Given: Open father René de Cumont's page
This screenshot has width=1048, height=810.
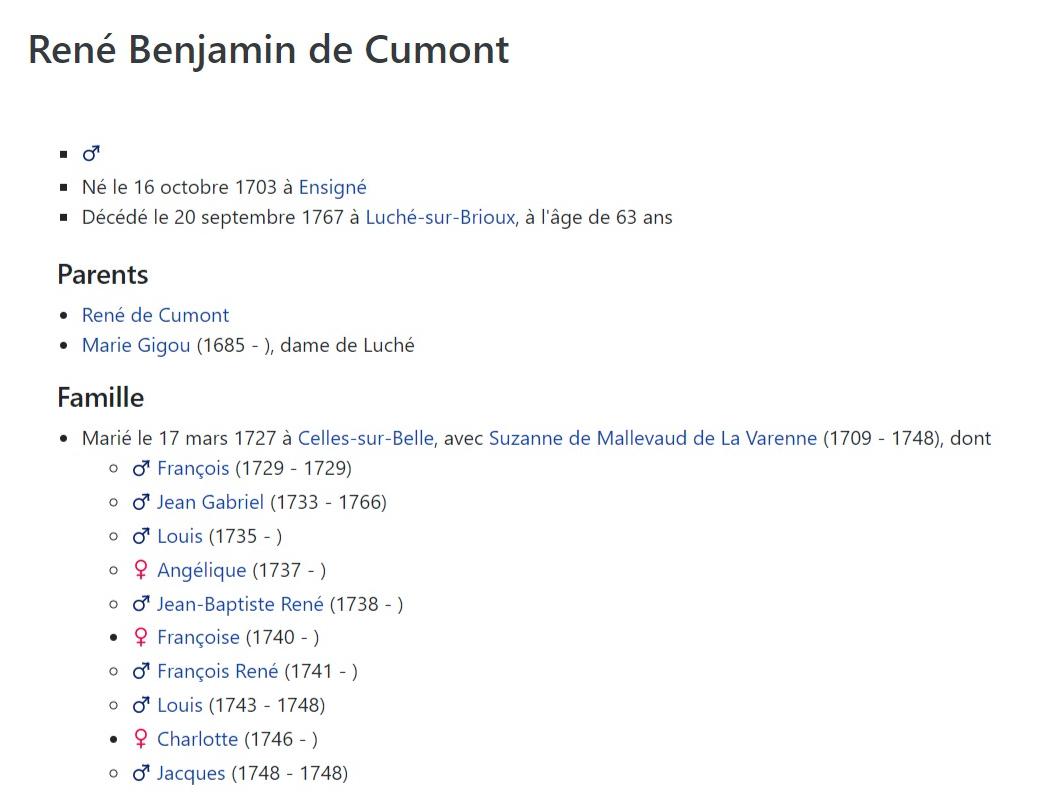Looking at the screenshot, I should click(x=155, y=315).
